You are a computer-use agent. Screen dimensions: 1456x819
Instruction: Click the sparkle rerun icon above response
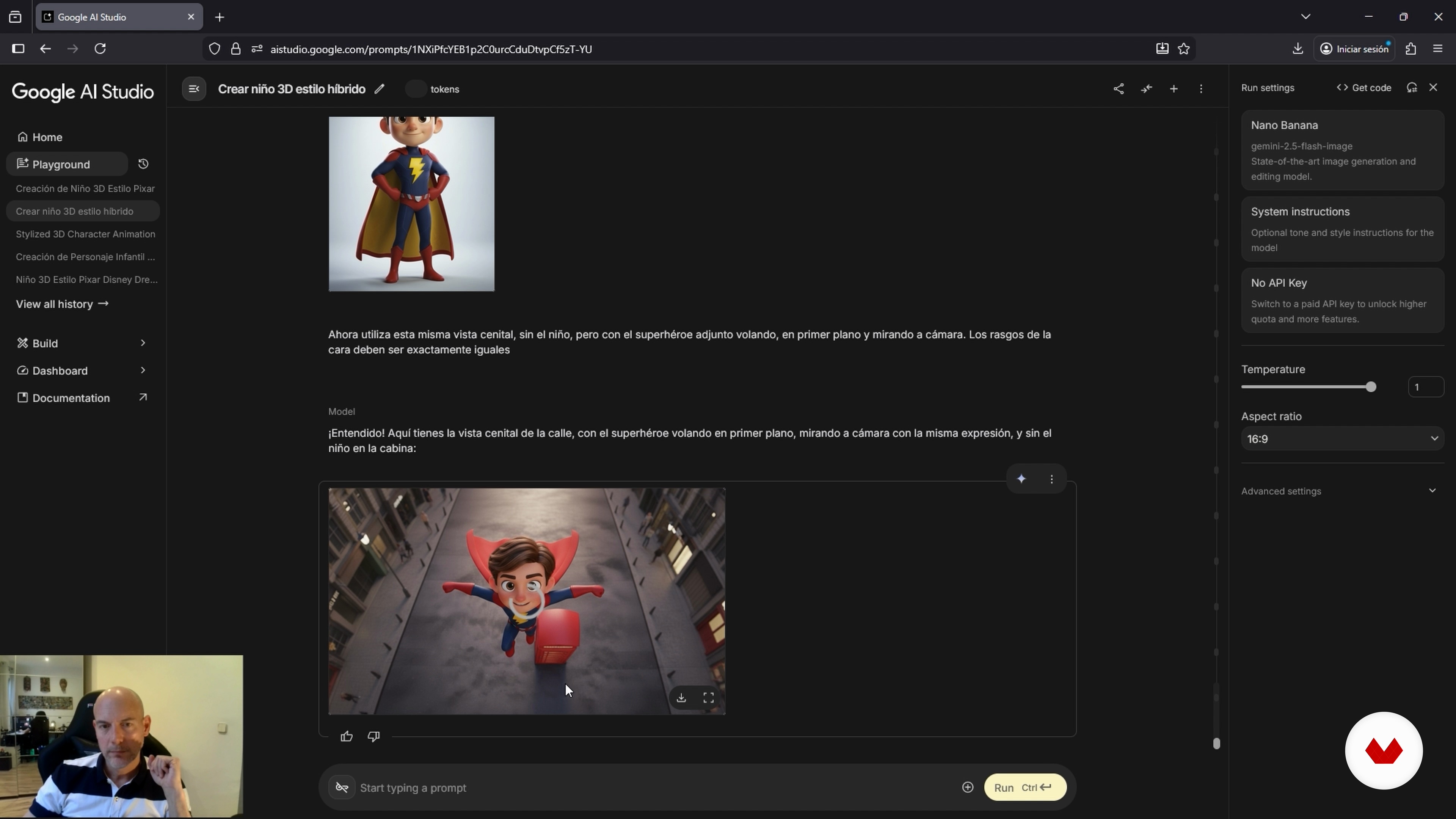click(x=1021, y=479)
